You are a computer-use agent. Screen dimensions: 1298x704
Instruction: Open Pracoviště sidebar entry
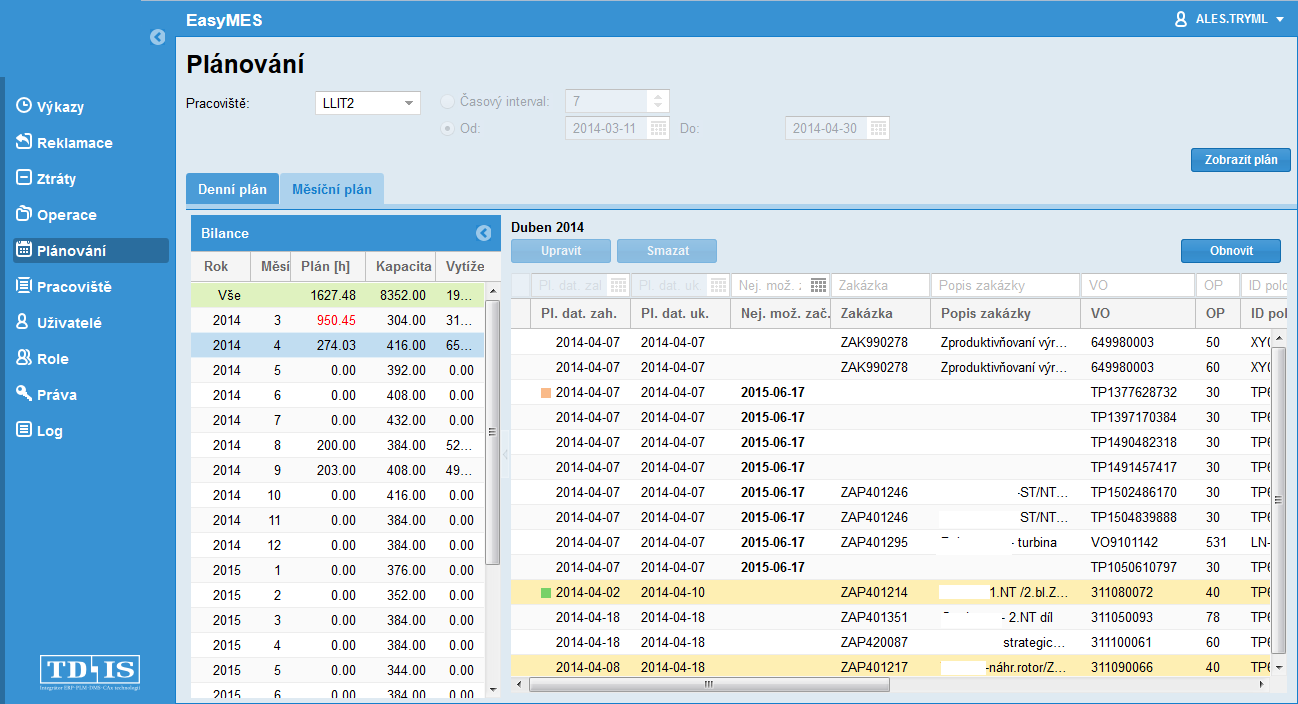point(74,287)
